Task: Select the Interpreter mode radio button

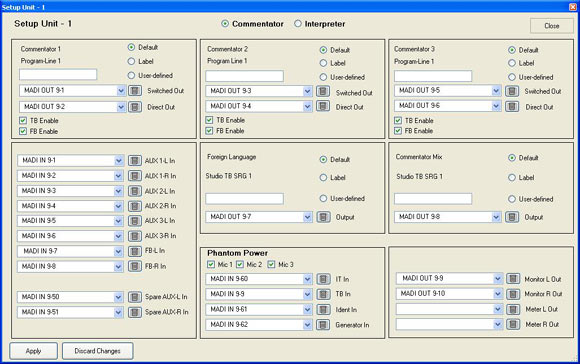Action: pos(298,24)
